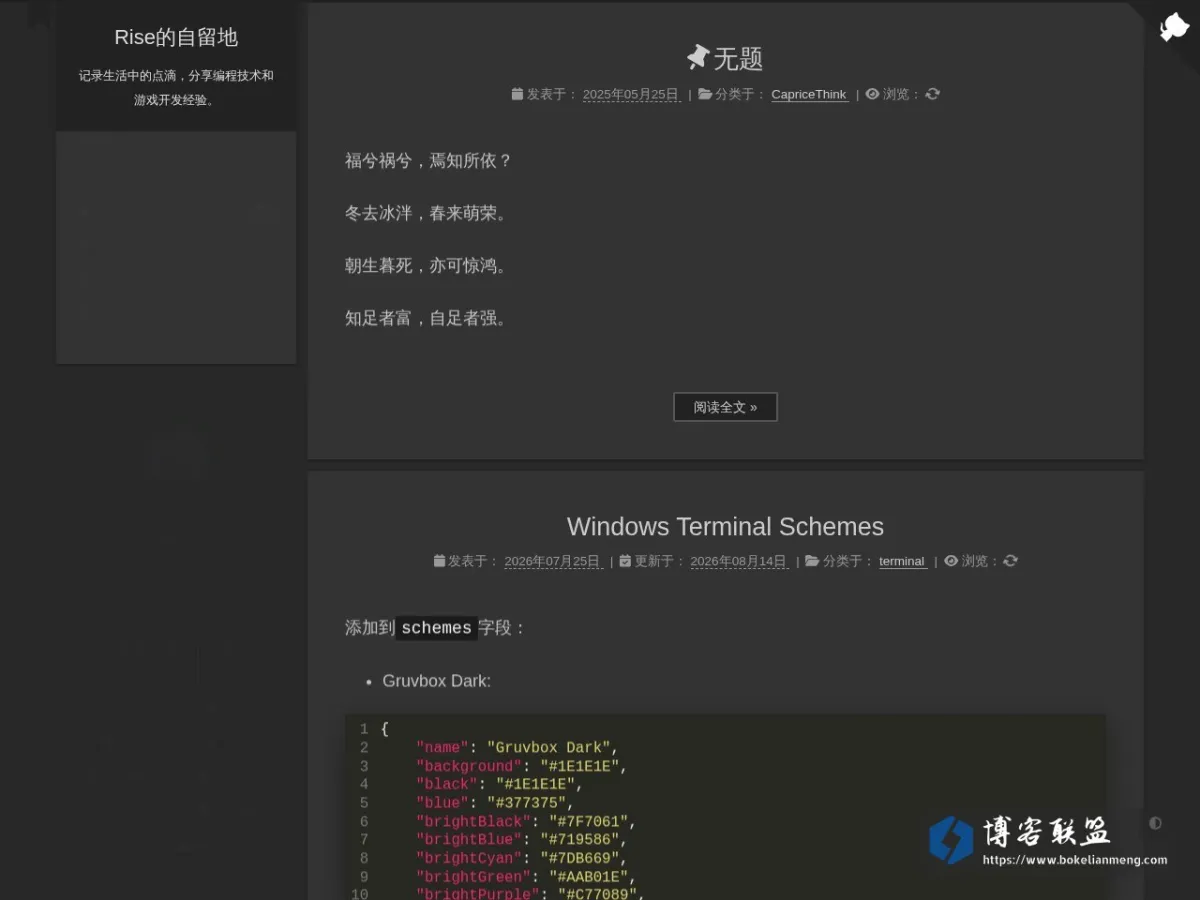Screen dimensions: 1200x900
Task: Click the code line "name": "Gruvbox Dark"
Action: [517, 748]
